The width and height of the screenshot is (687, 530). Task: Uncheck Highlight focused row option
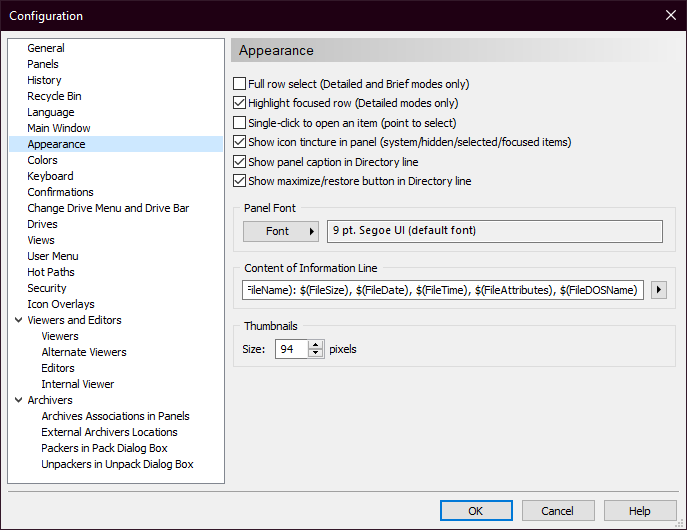click(239, 103)
